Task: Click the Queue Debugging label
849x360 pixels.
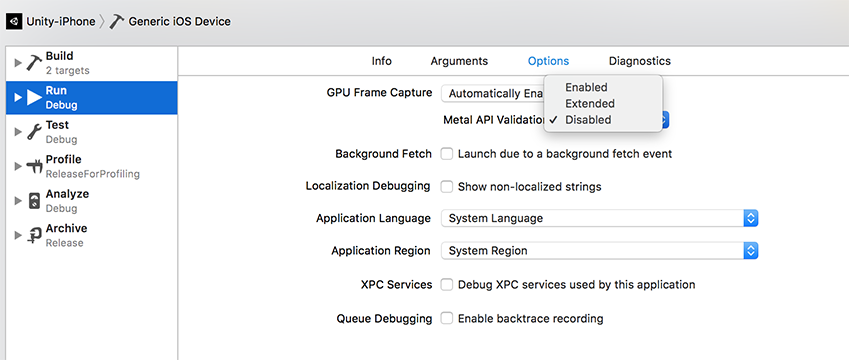Action: click(x=384, y=319)
